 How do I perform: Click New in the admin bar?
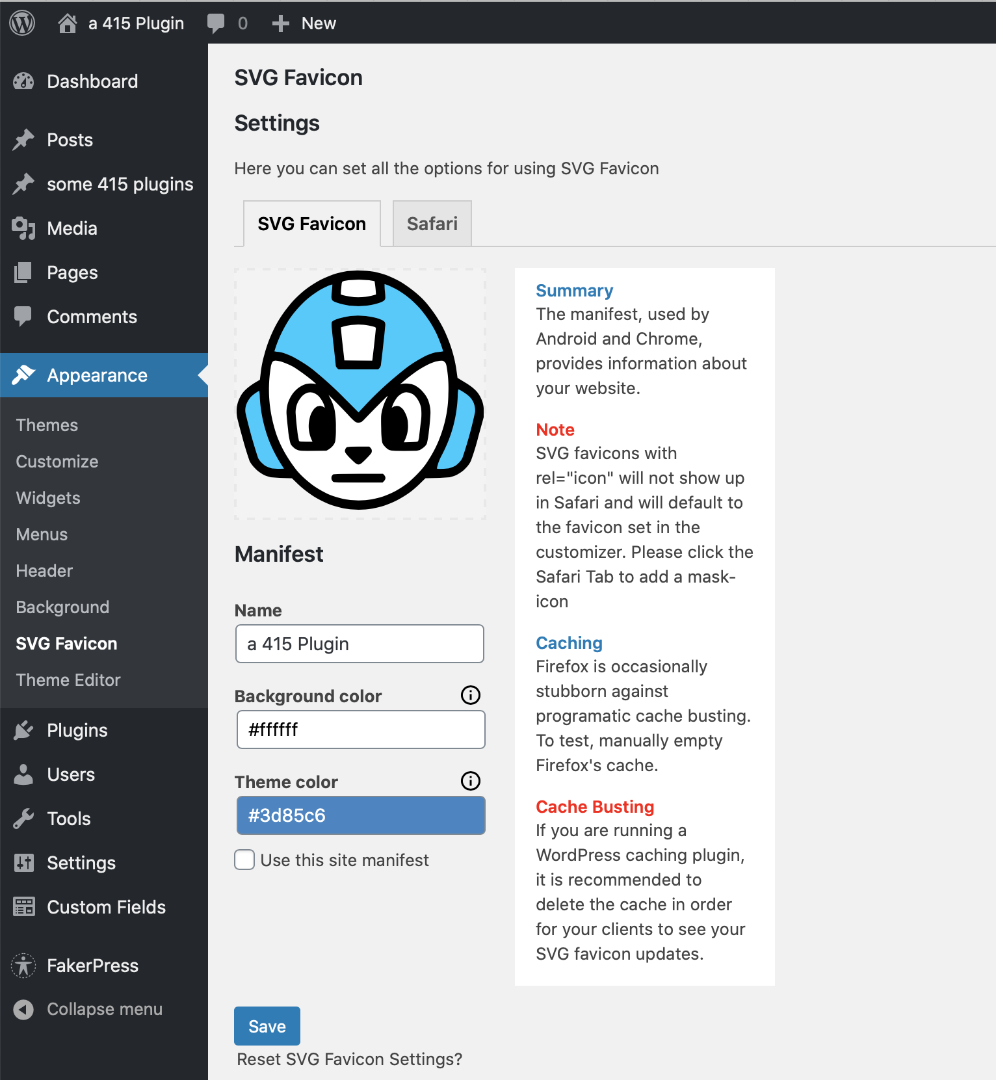coord(318,23)
